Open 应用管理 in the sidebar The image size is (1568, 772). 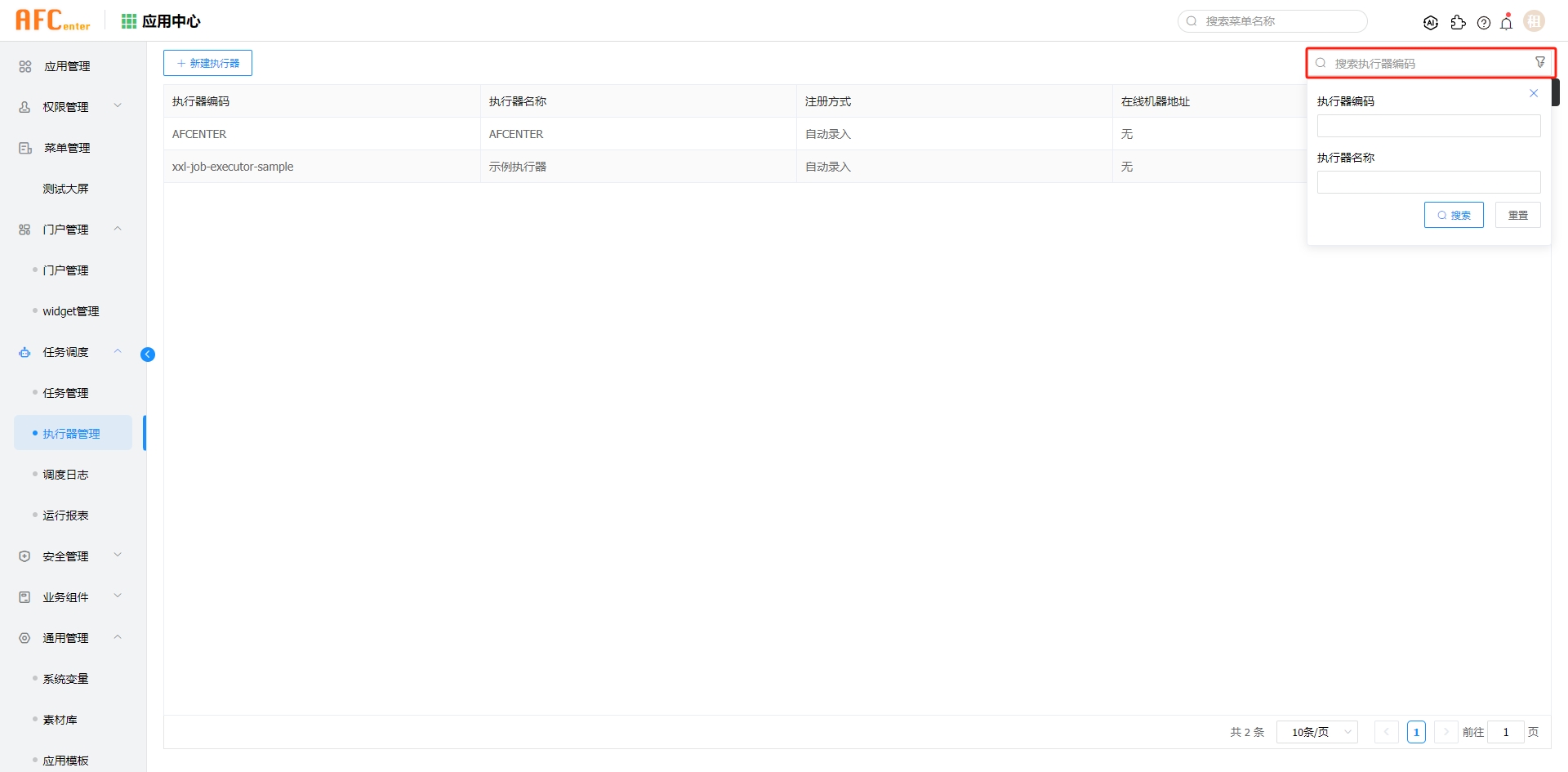pyautogui.click(x=67, y=66)
